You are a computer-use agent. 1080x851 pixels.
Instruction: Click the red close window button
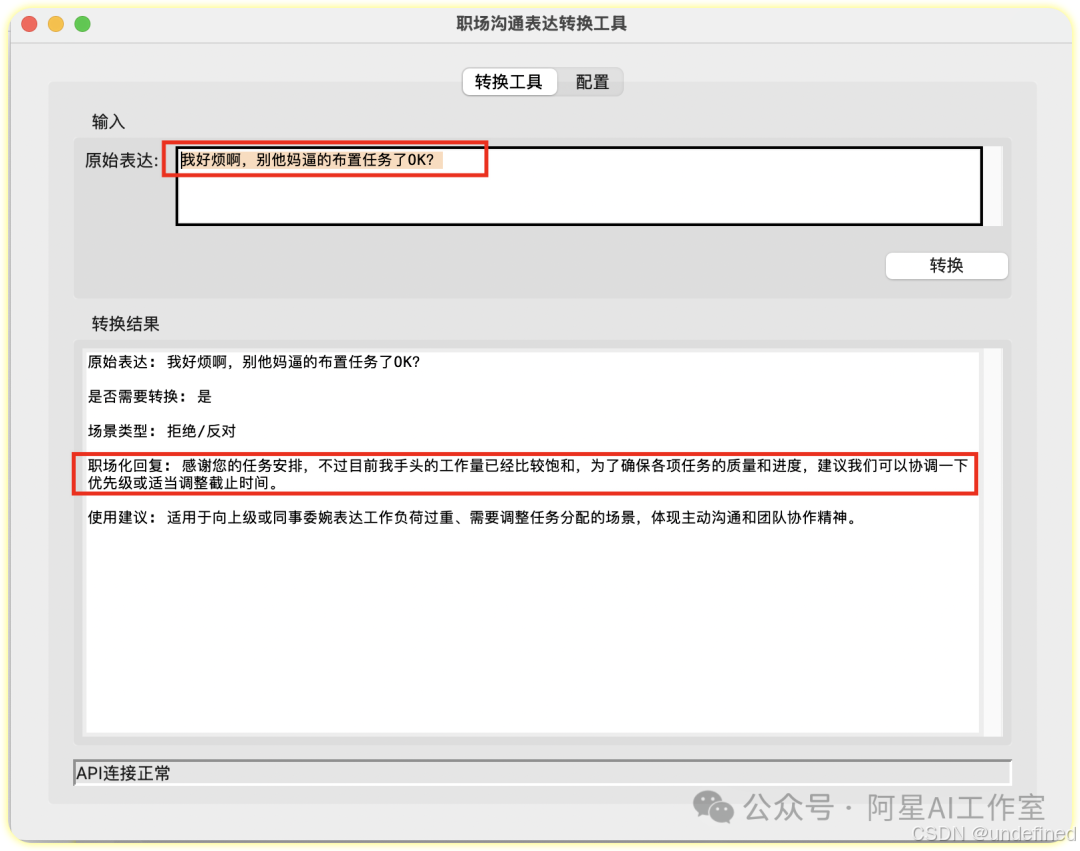(x=29, y=24)
